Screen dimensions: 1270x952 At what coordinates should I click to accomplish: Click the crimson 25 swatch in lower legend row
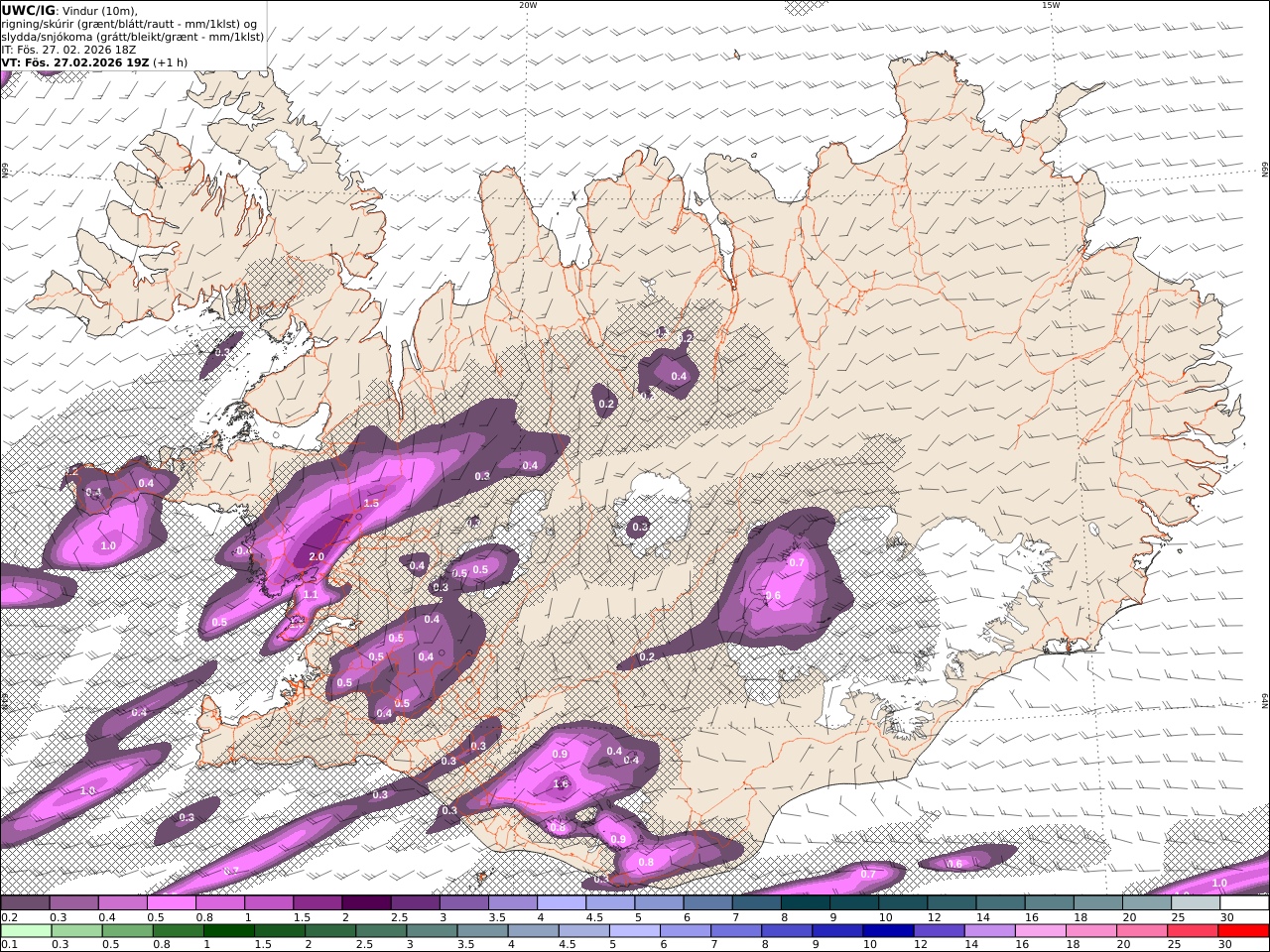point(1193,931)
